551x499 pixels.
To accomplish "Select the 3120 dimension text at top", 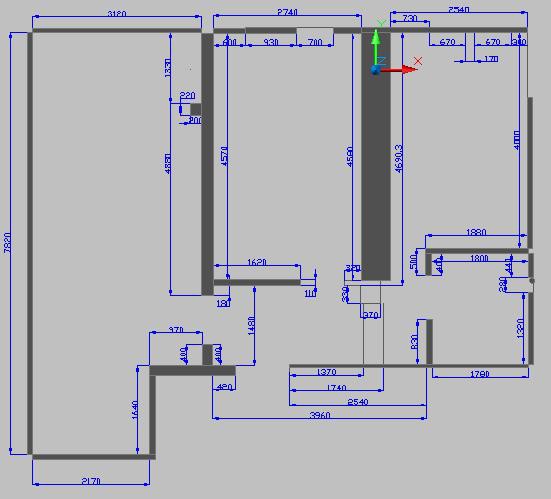I will point(117,14).
